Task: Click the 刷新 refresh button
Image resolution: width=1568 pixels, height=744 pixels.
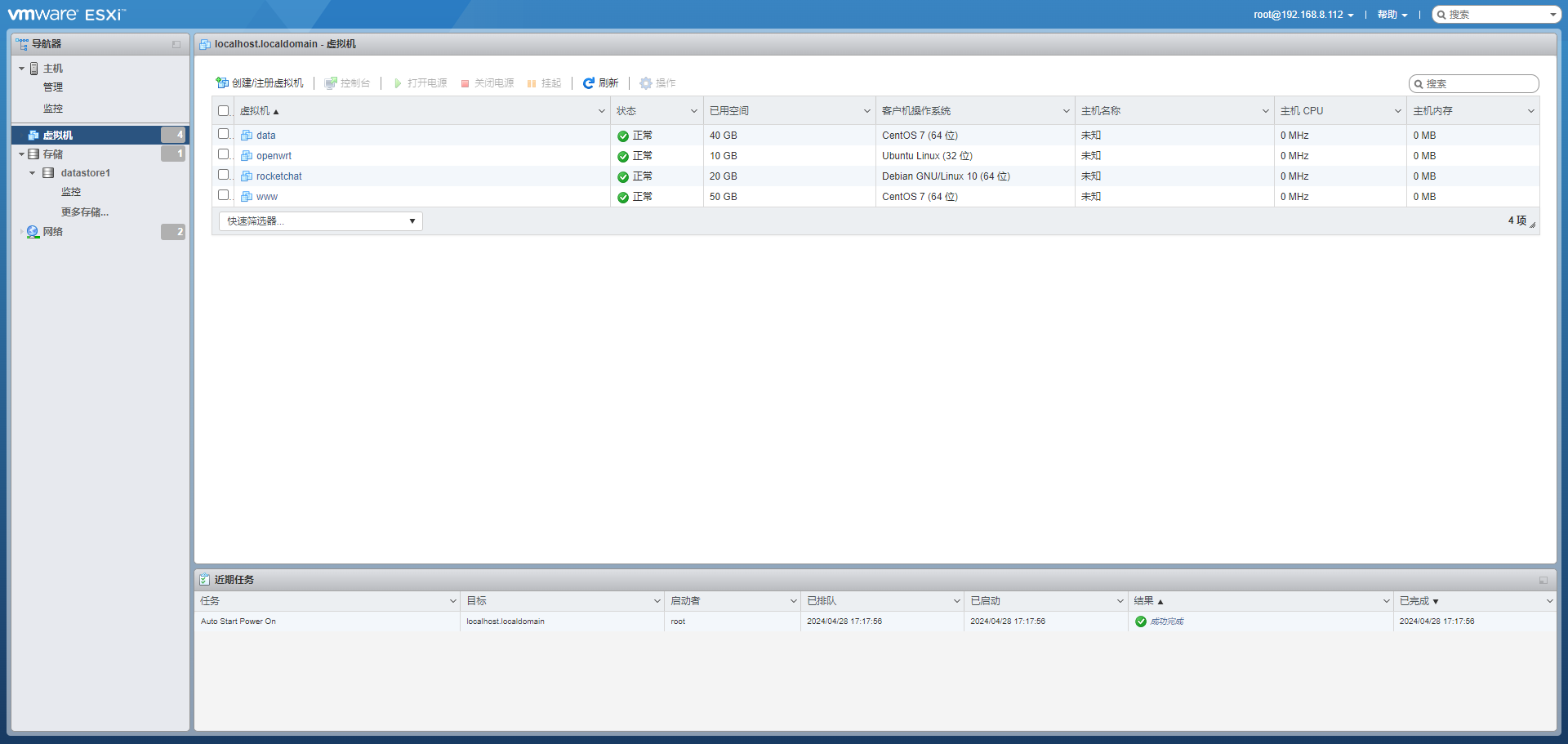Action: pyautogui.click(x=600, y=83)
